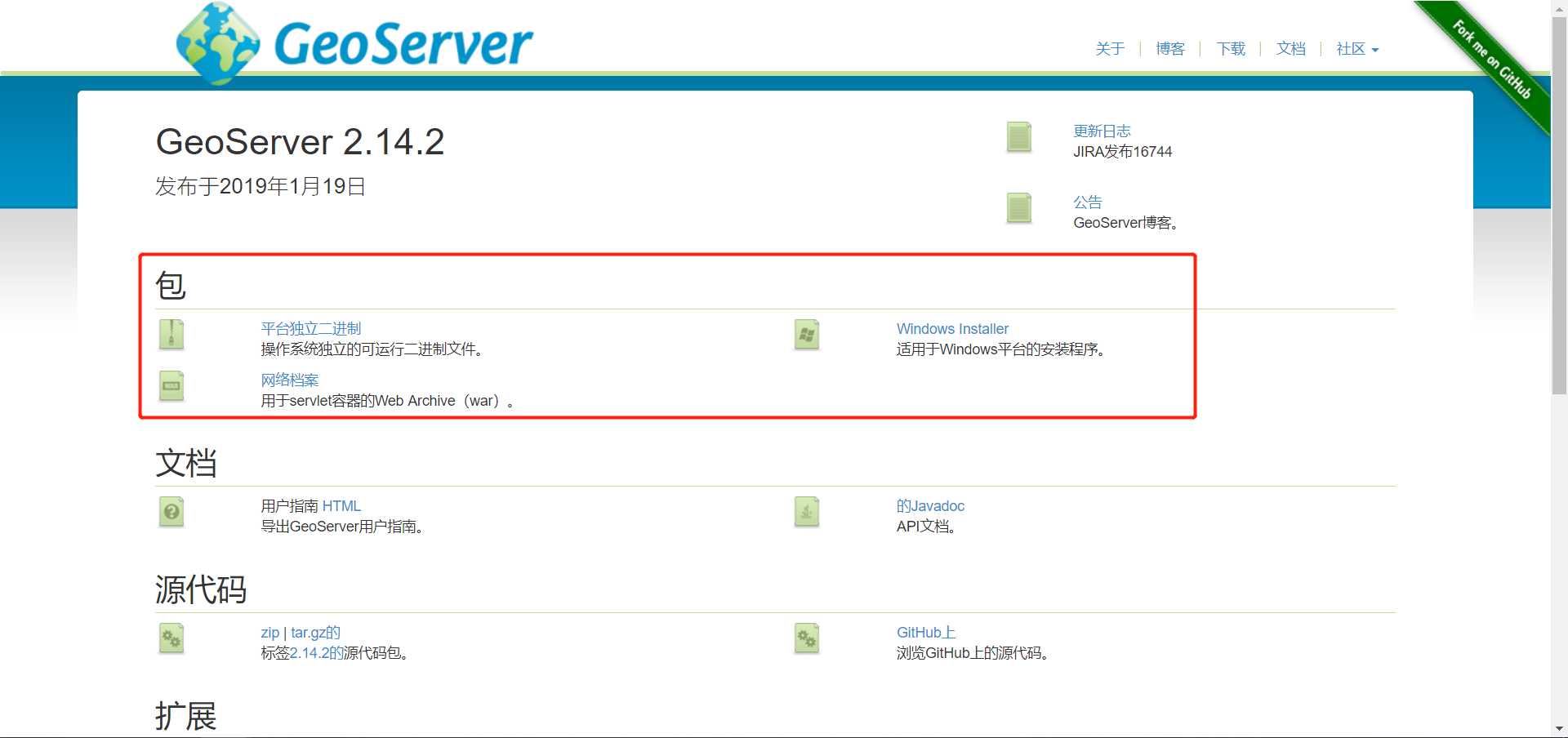This screenshot has width=1568, height=738.
Task: Click the text 适用于Windows平台的安装程序。
Action: 1002,349
